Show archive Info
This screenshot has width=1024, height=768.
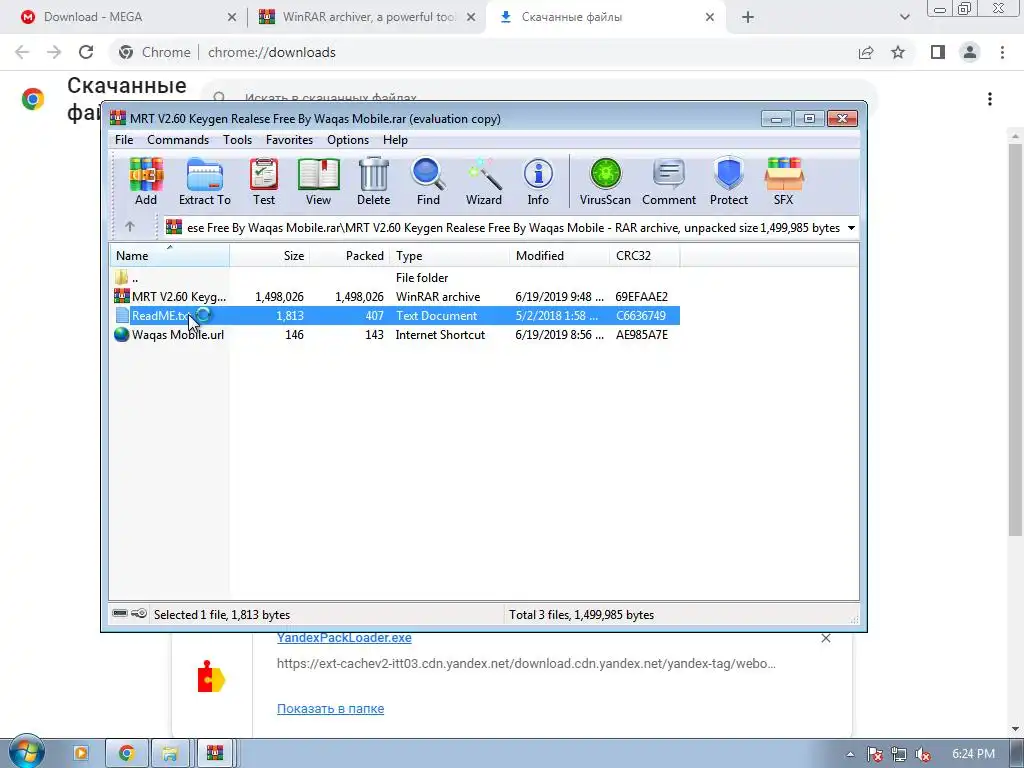coord(538,182)
